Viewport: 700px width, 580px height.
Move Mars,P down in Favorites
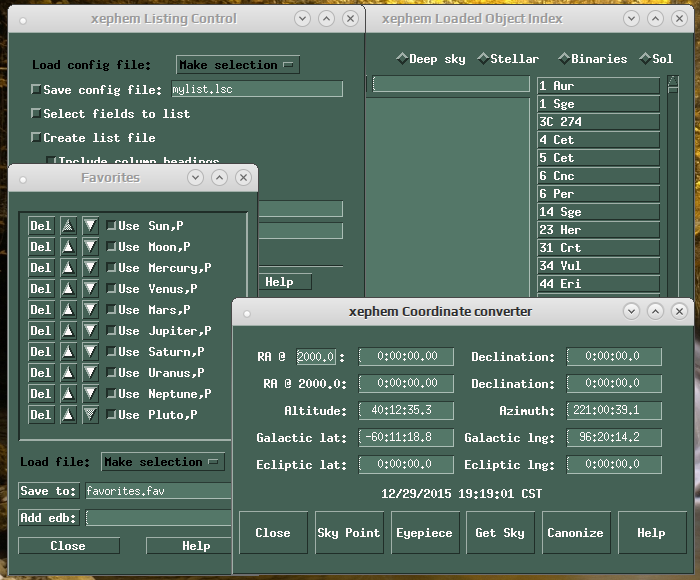tap(90, 309)
